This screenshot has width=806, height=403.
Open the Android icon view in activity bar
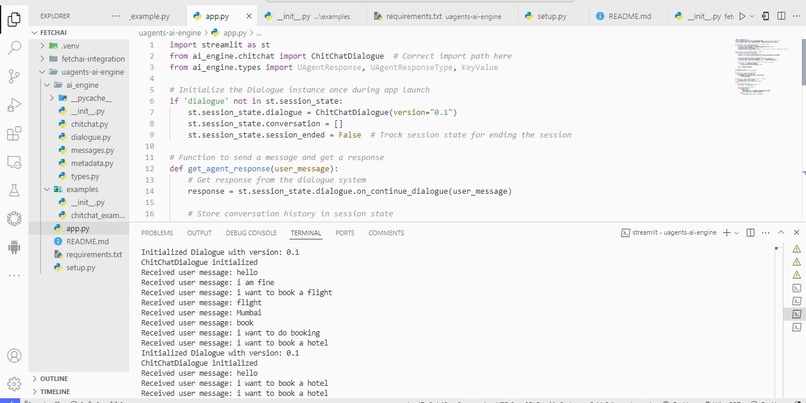[x=14, y=247]
